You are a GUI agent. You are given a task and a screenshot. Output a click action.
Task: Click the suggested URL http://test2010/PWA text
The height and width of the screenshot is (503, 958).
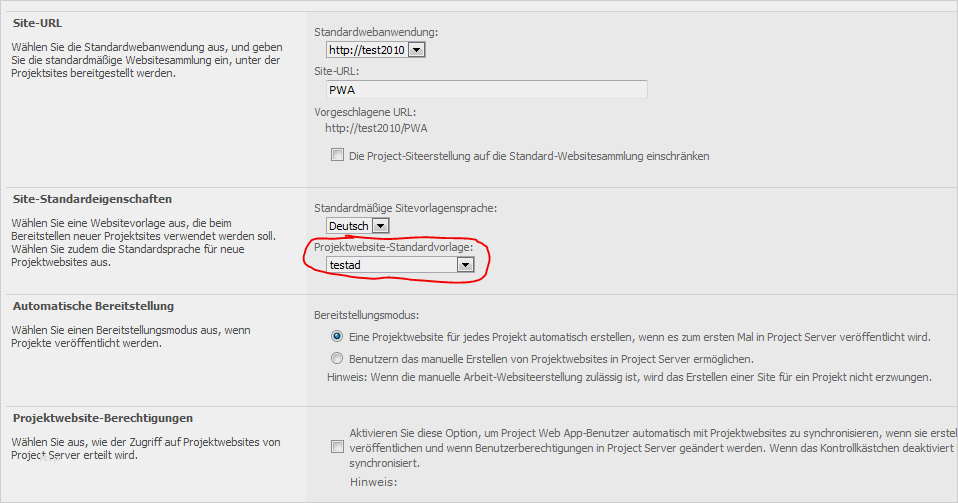point(377,128)
